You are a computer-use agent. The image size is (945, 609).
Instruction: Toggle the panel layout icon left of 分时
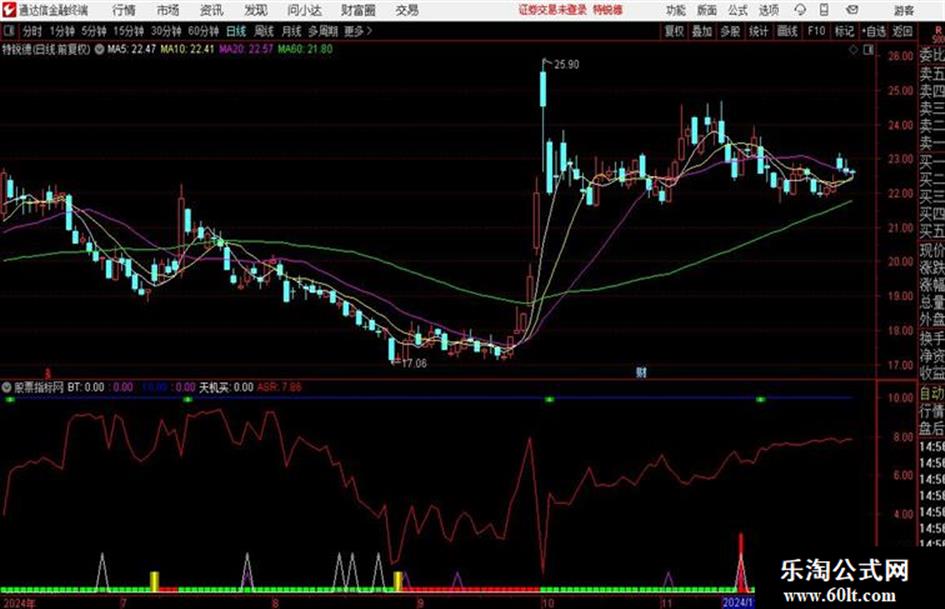(x=8, y=31)
